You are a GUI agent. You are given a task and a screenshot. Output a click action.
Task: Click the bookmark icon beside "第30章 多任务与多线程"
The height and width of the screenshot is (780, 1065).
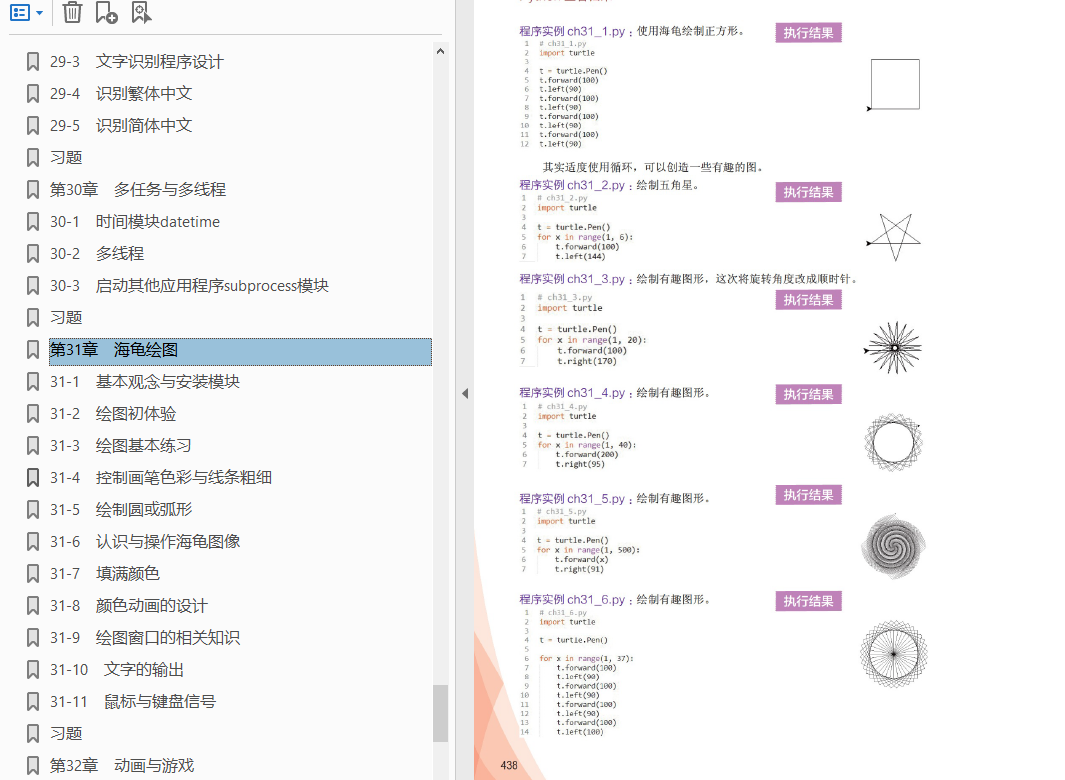point(33,189)
